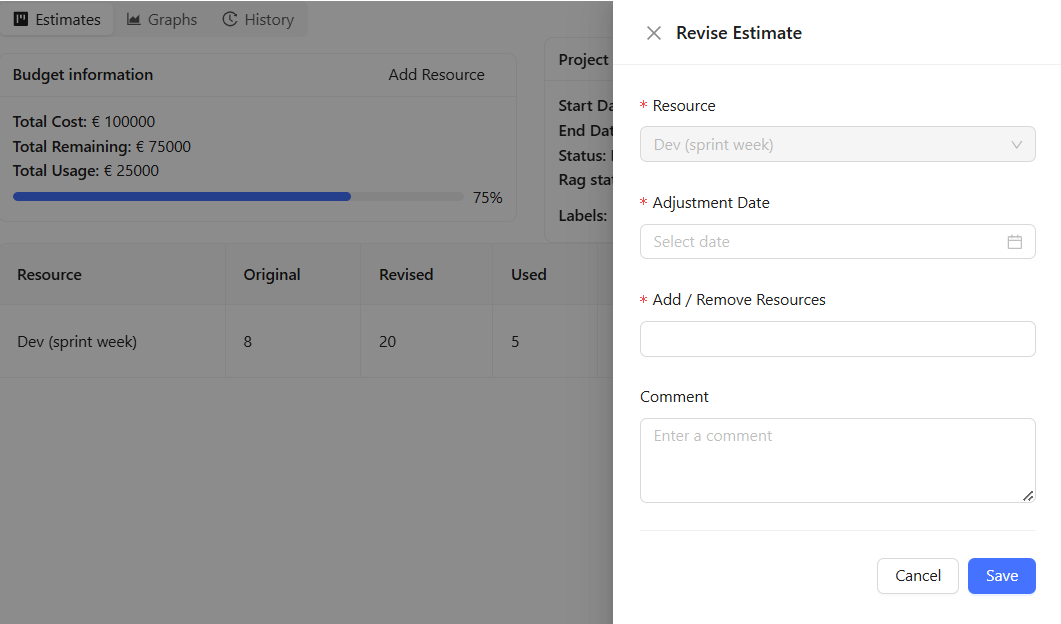
Task: Click the Add / Remove Resources input
Action: pos(837,339)
